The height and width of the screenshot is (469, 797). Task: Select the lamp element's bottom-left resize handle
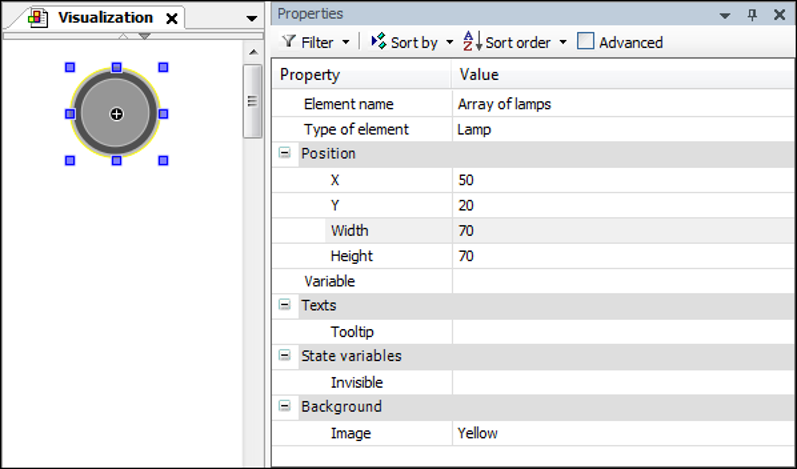[x=70, y=161]
